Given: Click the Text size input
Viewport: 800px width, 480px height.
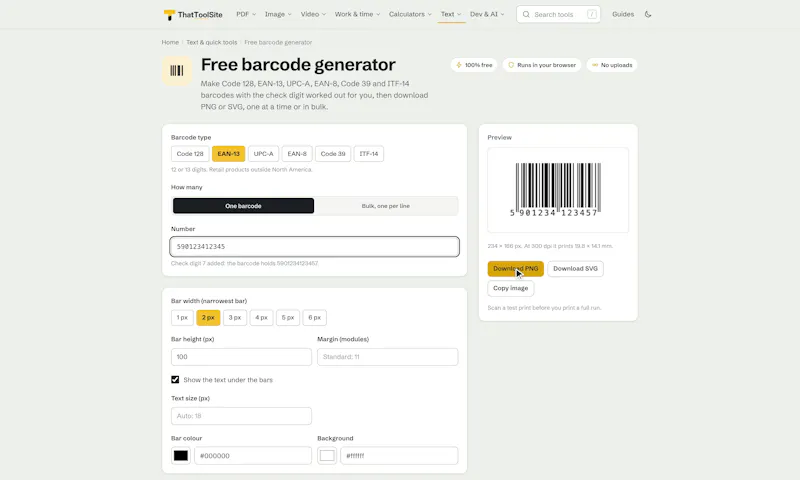Looking at the screenshot, I should coord(241,416).
